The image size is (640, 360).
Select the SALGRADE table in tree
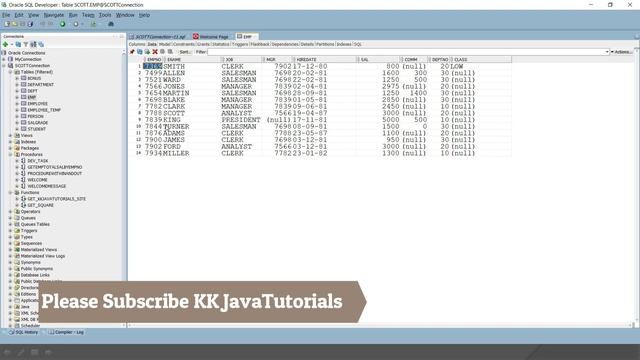tap(38, 122)
